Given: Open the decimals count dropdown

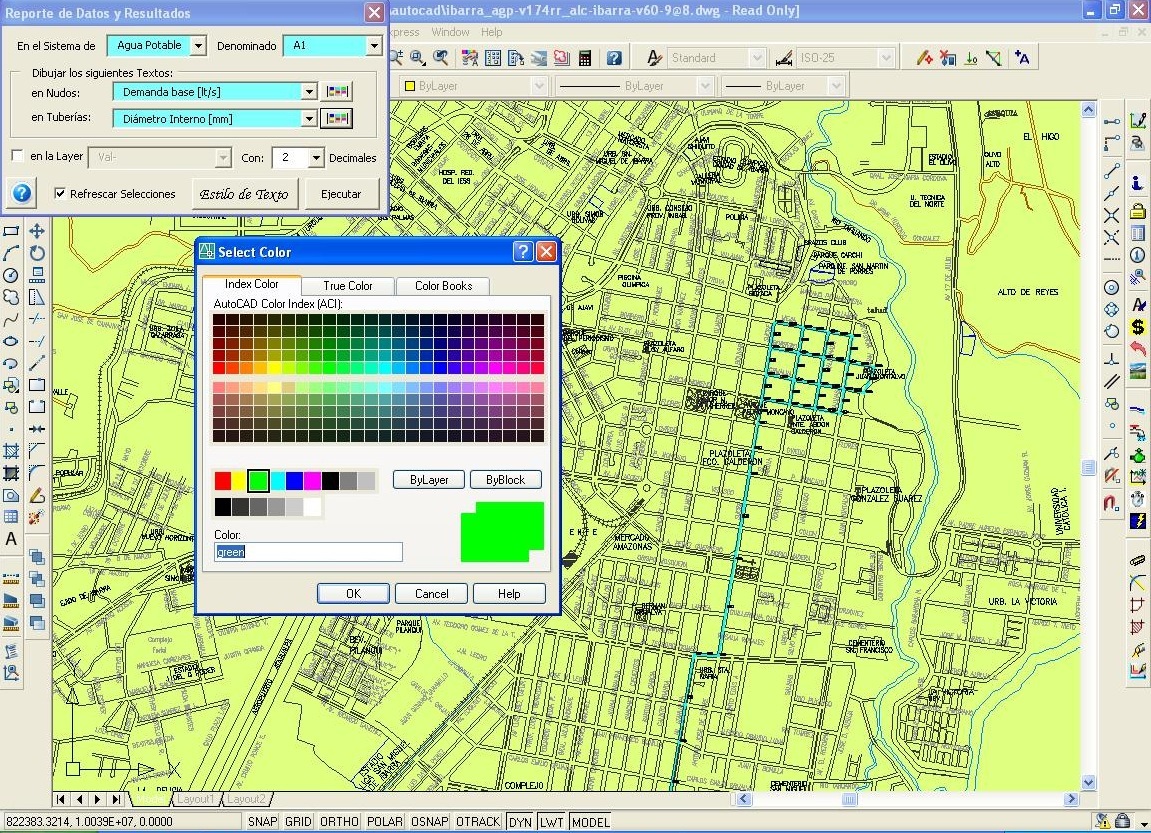Looking at the screenshot, I should 316,158.
